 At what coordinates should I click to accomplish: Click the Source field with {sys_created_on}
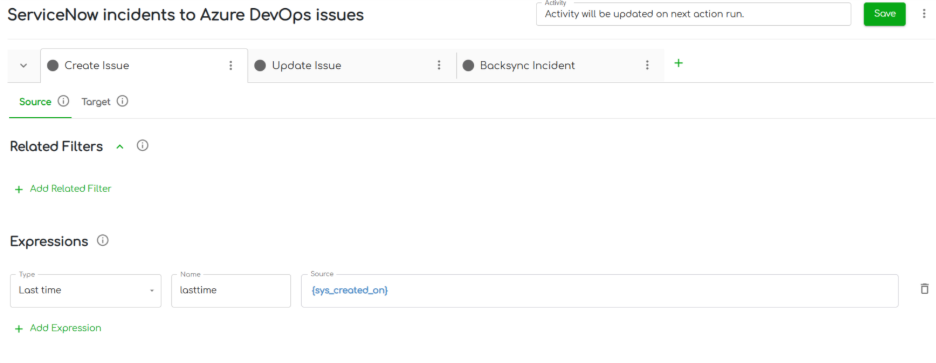[600, 291]
